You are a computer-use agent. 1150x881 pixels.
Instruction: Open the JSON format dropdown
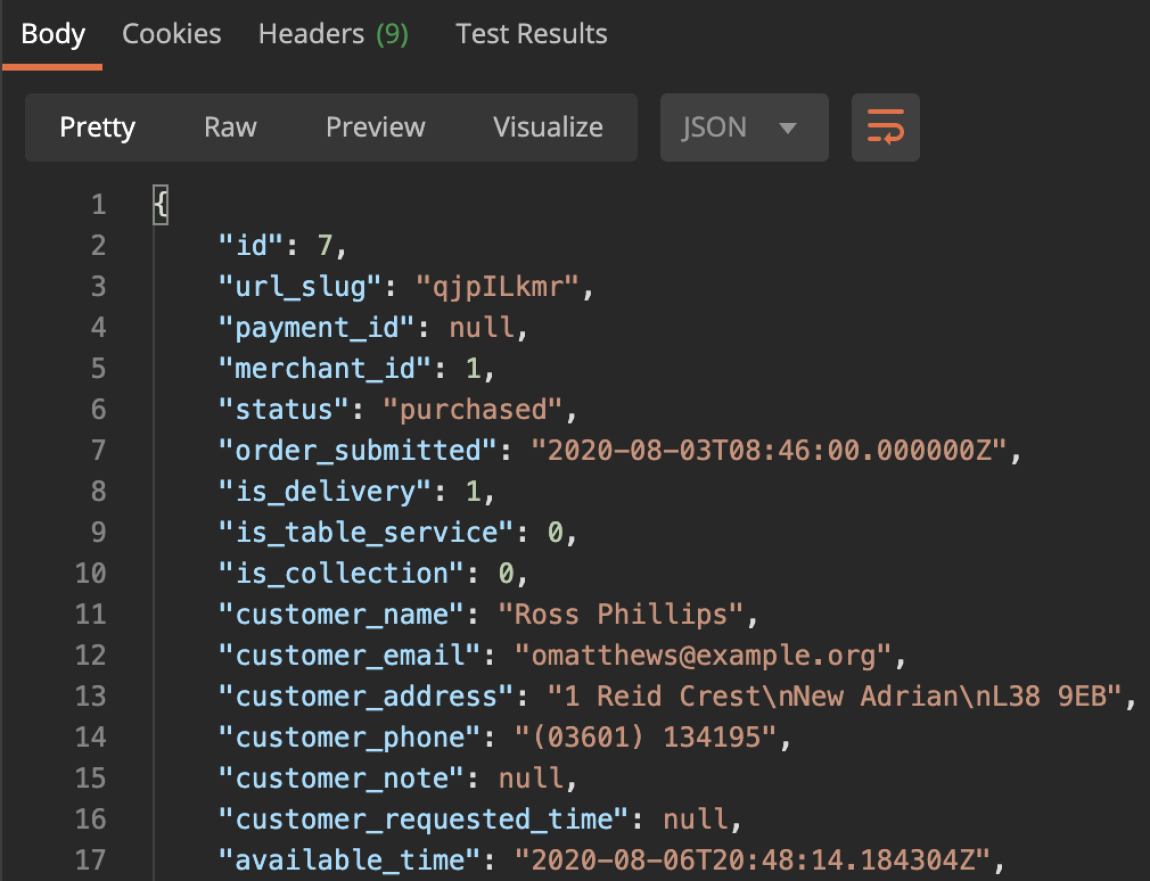pos(744,127)
